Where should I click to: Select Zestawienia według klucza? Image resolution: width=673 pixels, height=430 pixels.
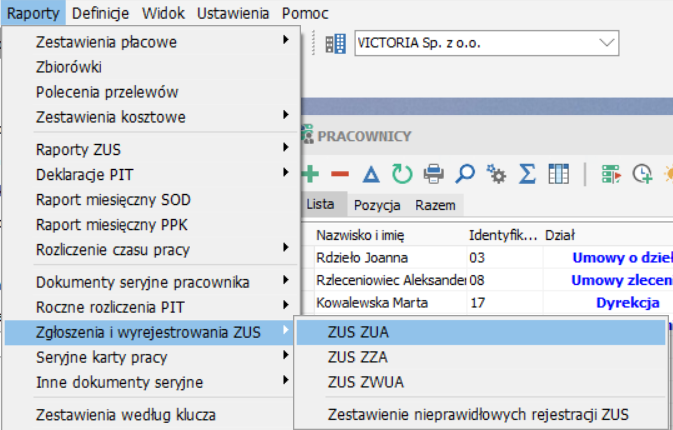point(151,415)
